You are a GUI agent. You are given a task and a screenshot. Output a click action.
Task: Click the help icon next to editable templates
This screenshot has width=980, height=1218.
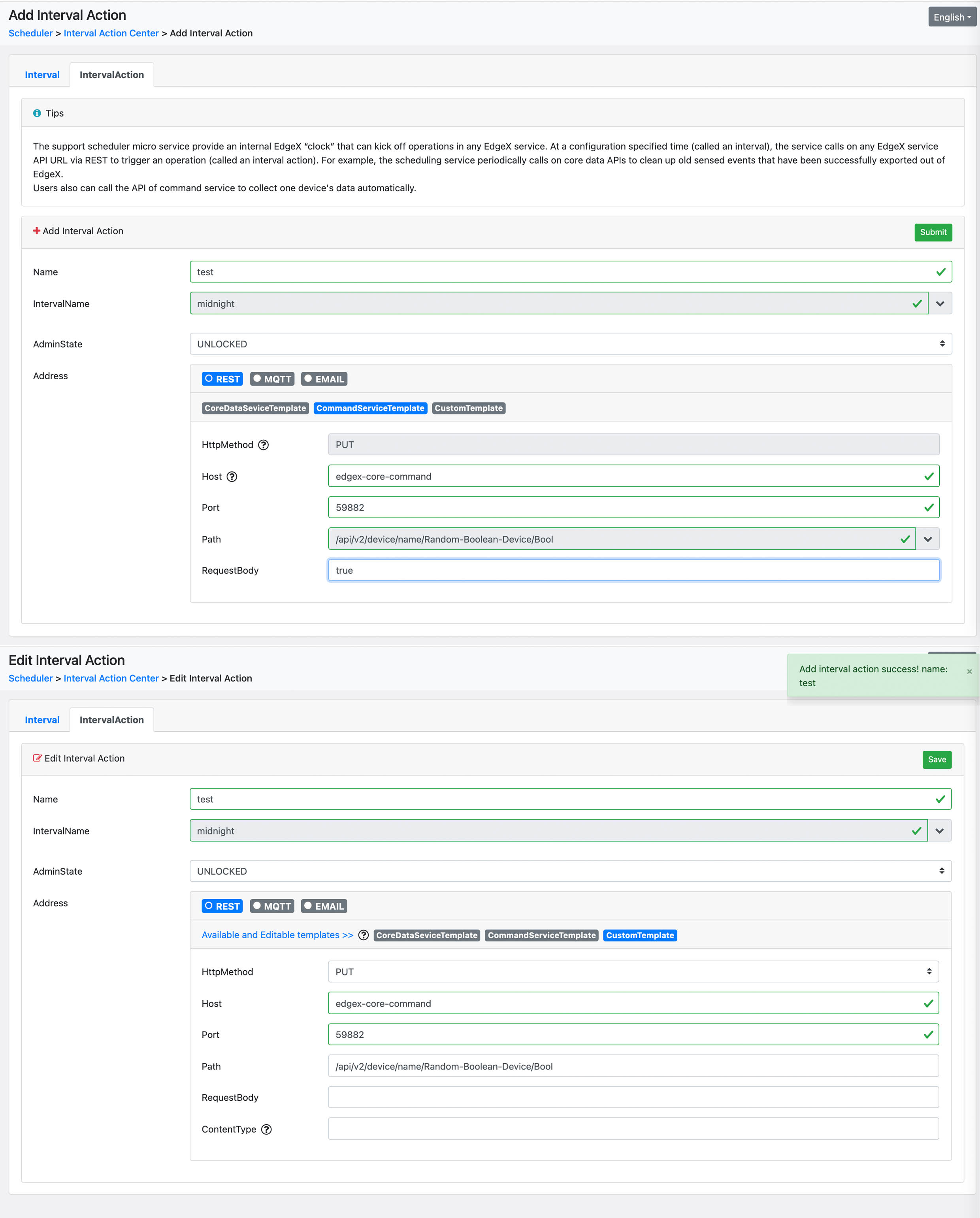tap(364, 935)
